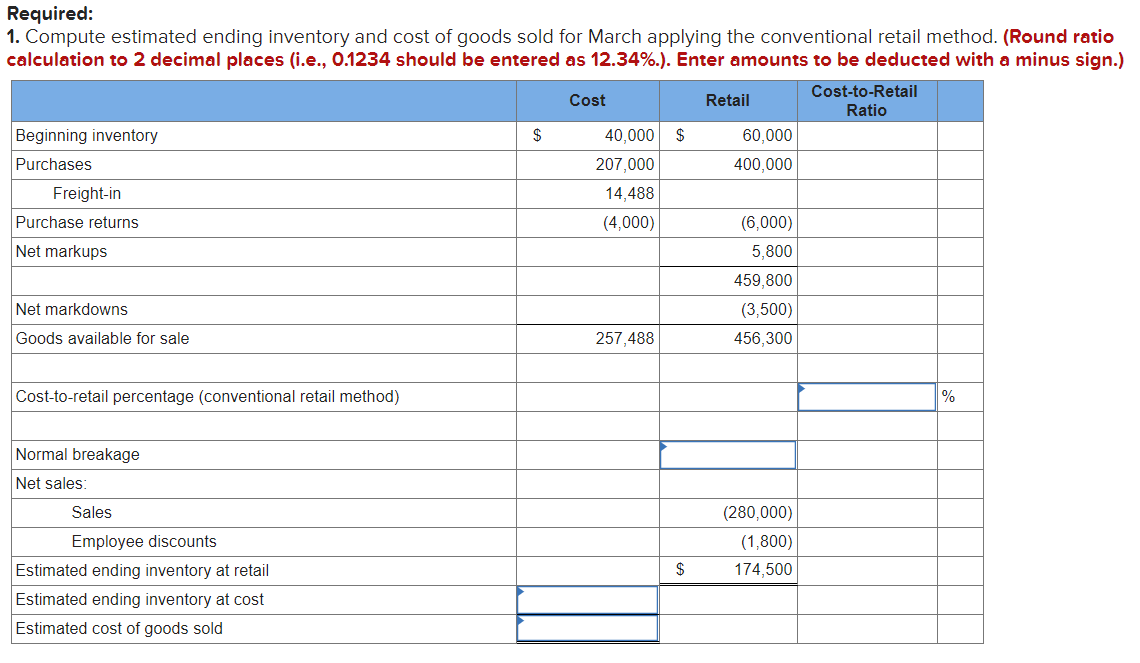This screenshot has height=663, width=1140.
Task: Select the Net sales: label
Action: [x=51, y=483]
